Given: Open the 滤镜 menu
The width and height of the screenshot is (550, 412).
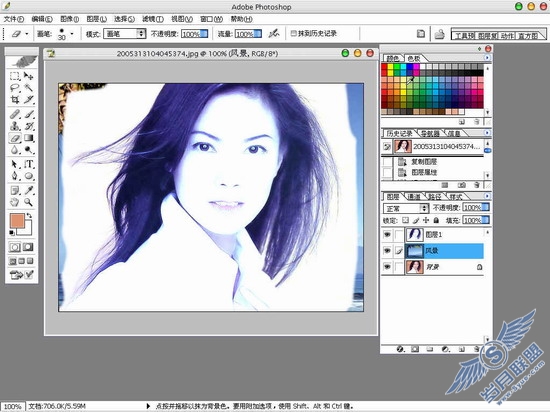Looking at the screenshot, I should pos(153,19).
